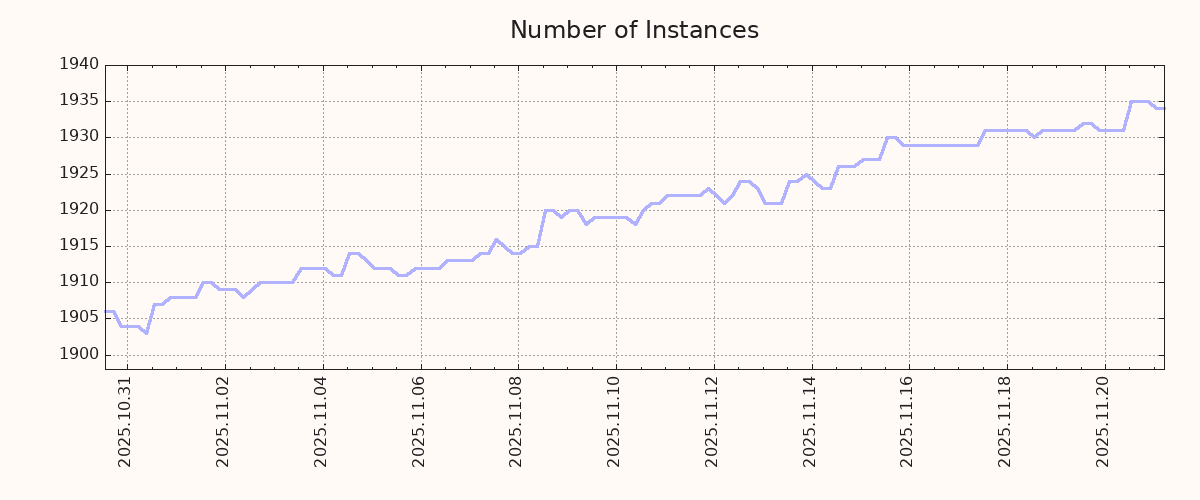Click the 1935 y-axis tick label

click(79, 101)
